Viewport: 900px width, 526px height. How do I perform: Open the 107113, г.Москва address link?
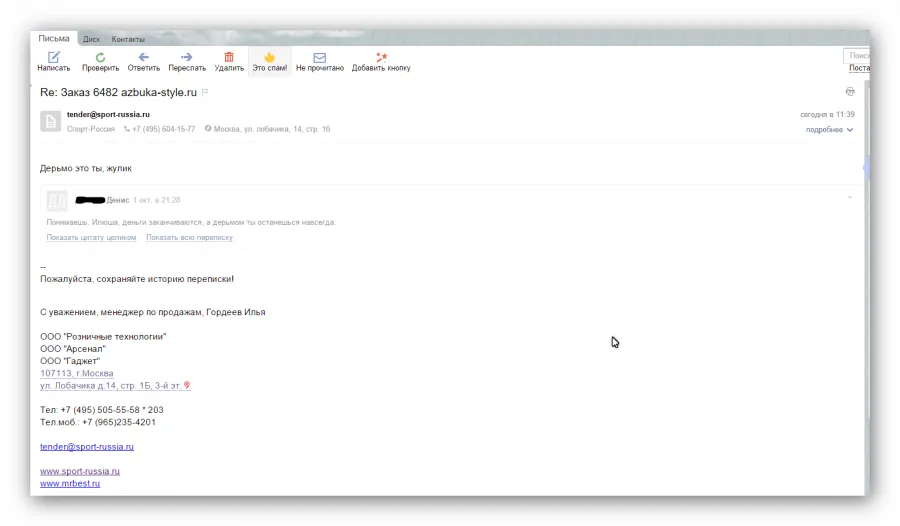pyautogui.click(x=77, y=373)
